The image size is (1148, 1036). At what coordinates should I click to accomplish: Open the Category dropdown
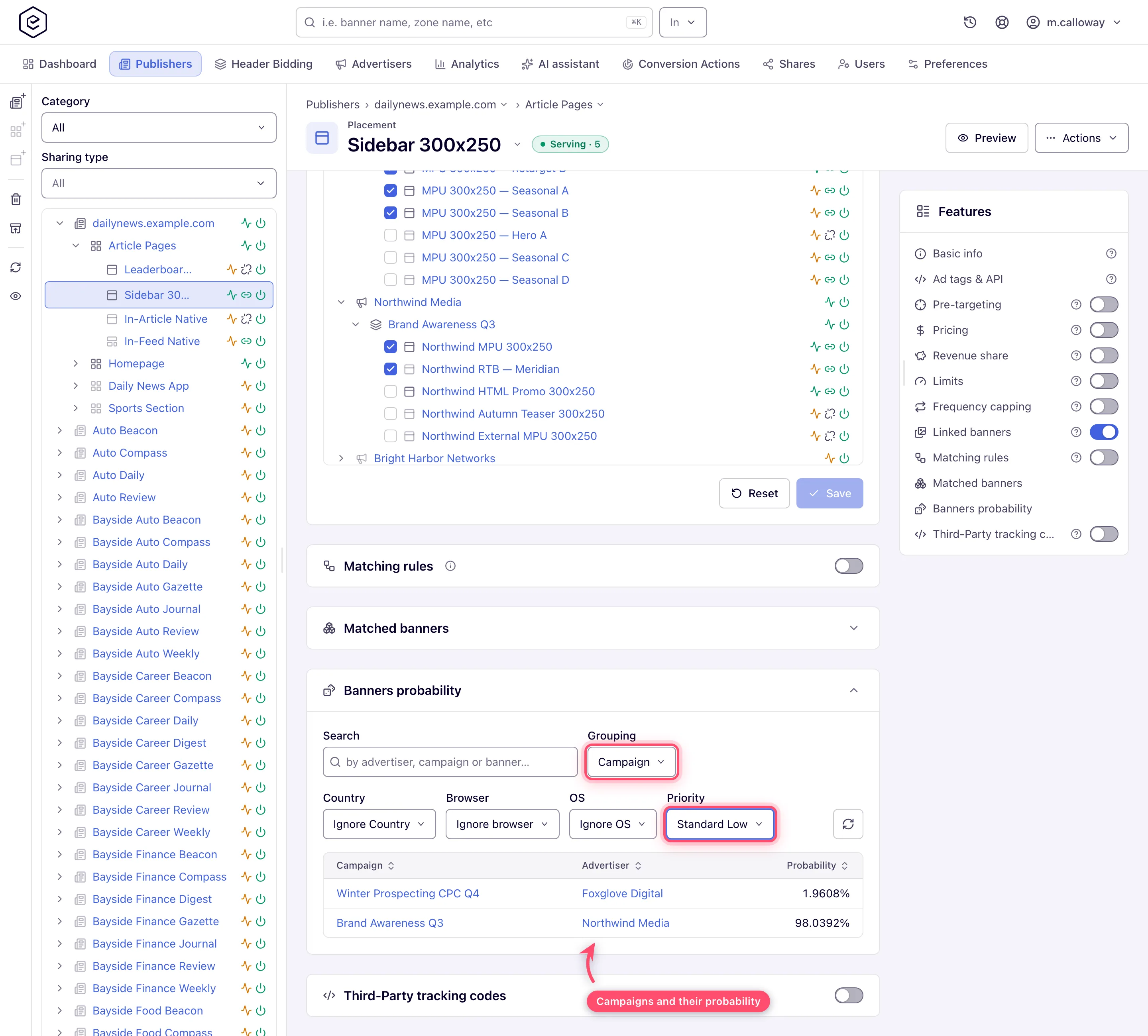coord(159,128)
